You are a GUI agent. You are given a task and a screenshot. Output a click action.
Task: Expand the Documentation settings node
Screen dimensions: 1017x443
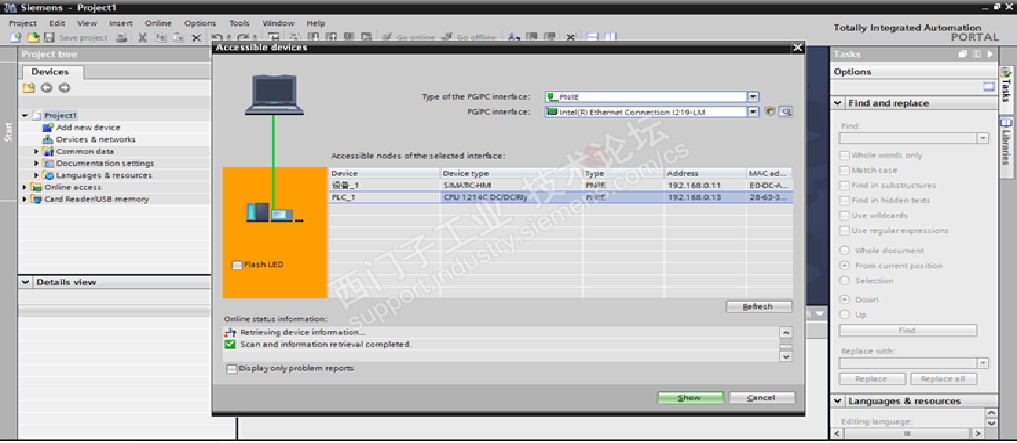[x=37, y=163]
